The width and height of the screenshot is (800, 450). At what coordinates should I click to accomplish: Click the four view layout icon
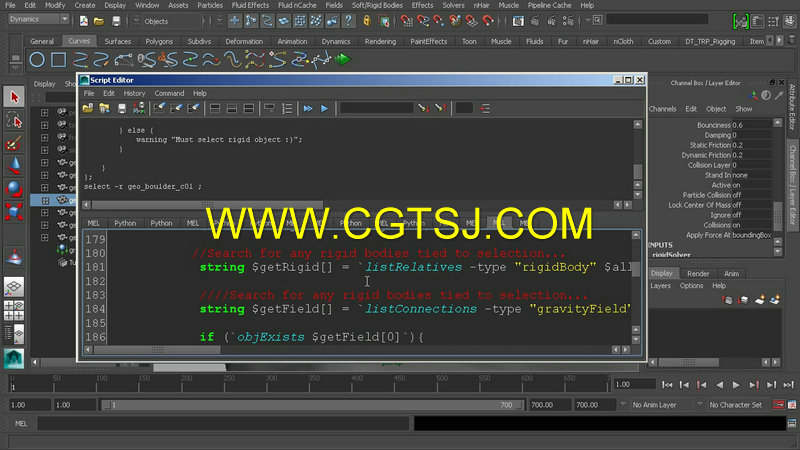pyautogui.click(x=14, y=310)
